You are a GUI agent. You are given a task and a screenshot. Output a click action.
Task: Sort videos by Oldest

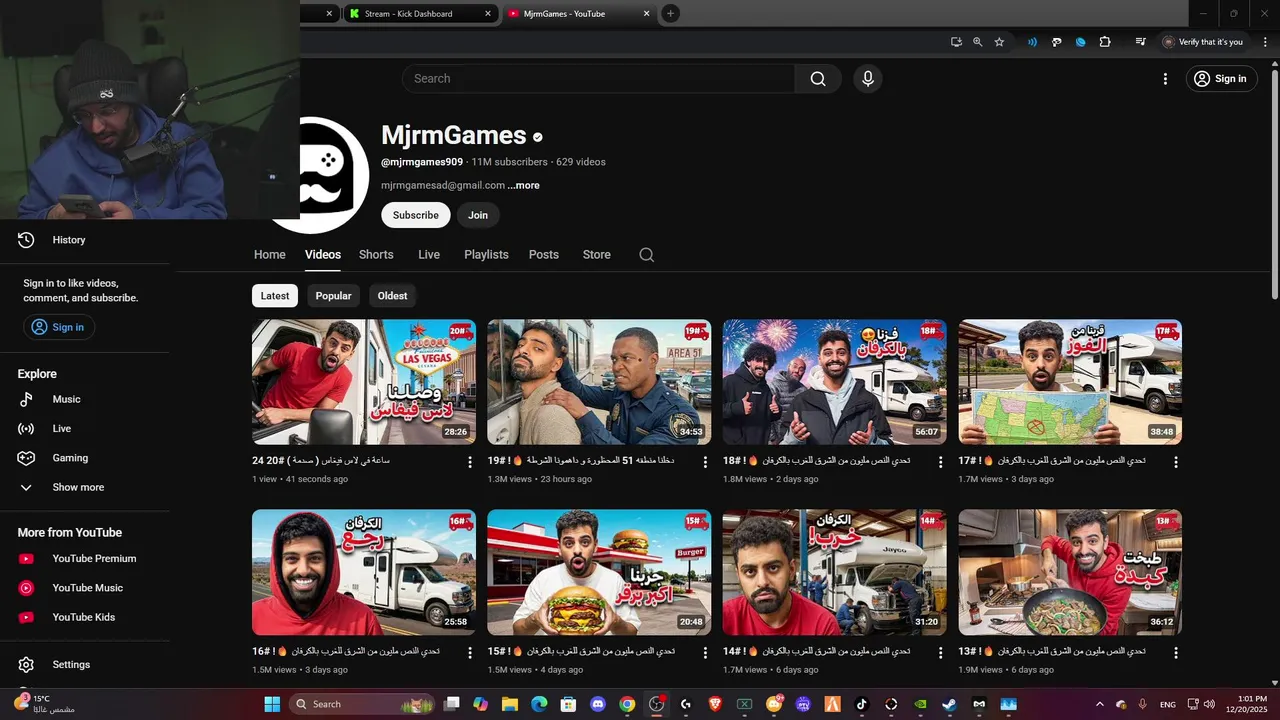[x=392, y=296]
